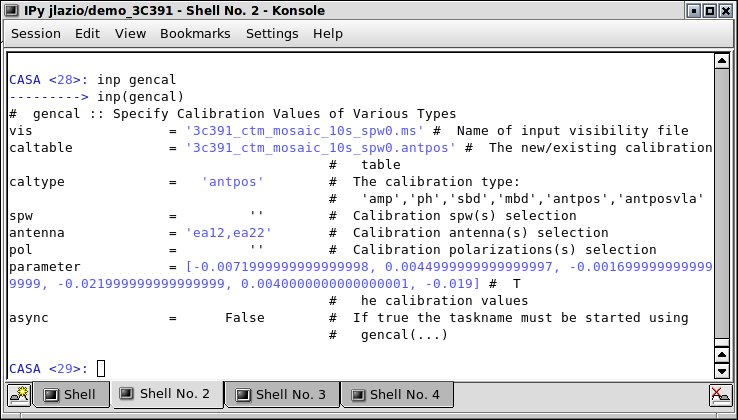The height and width of the screenshot is (420, 738).
Task: Switch to the Shell No. 3 tab
Action: tap(281, 395)
